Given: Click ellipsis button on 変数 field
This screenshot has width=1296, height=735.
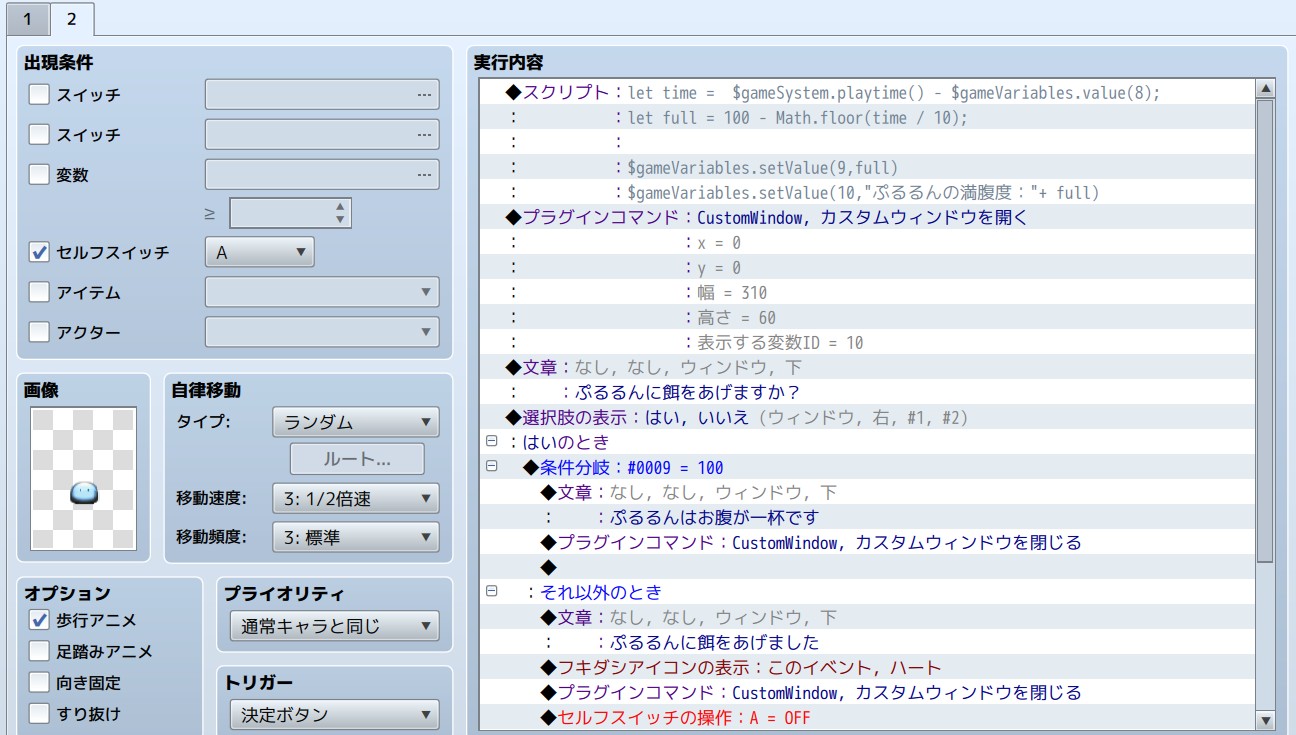Looking at the screenshot, I should pos(425,175).
